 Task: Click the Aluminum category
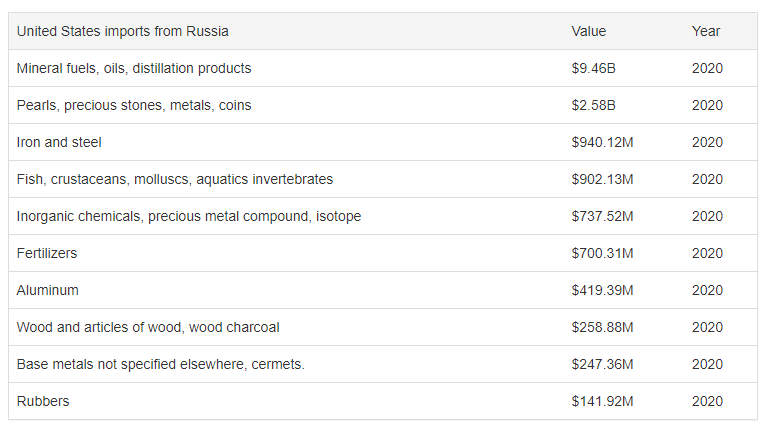[x=47, y=290]
